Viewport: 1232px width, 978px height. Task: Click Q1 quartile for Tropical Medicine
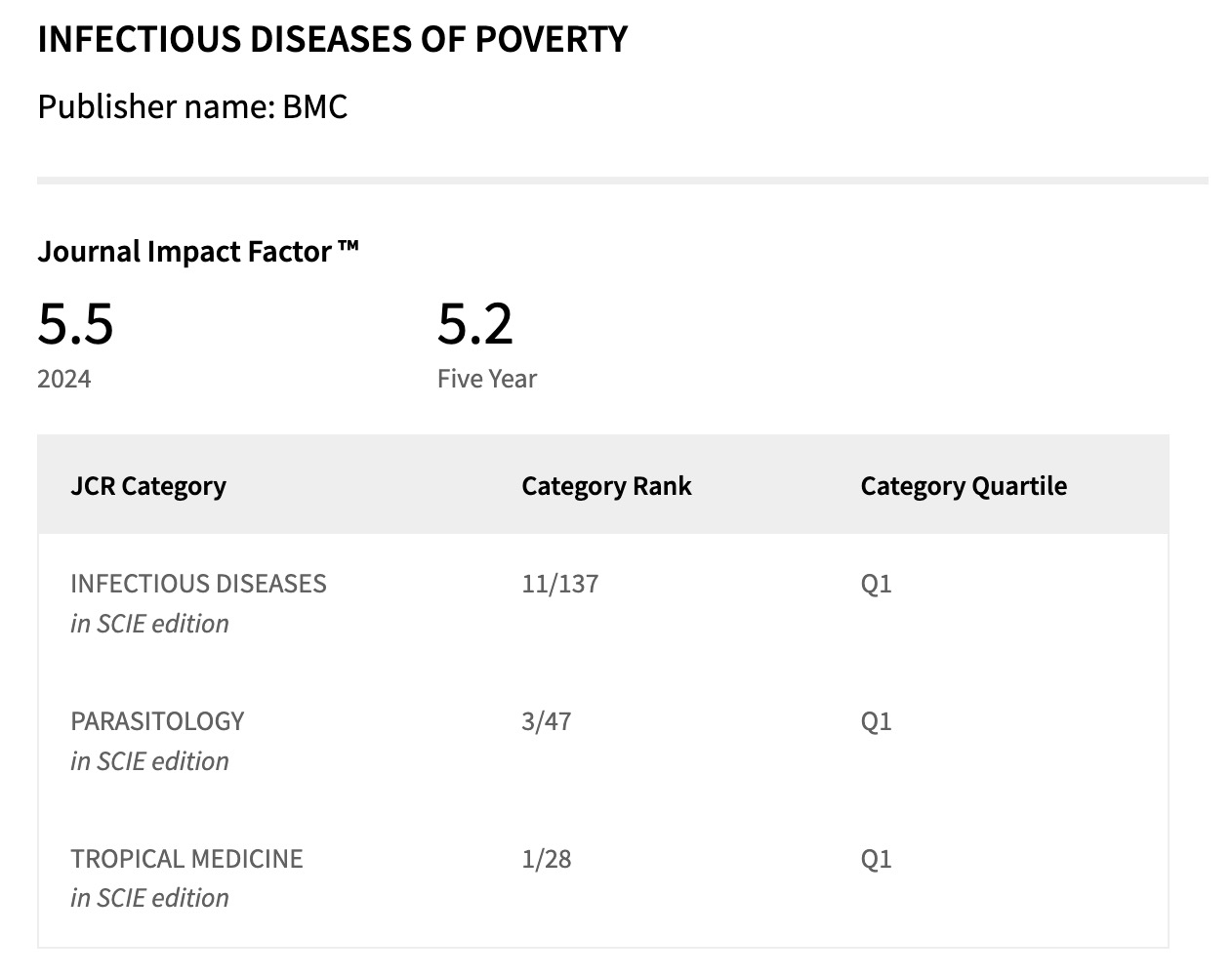coord(876,859)
